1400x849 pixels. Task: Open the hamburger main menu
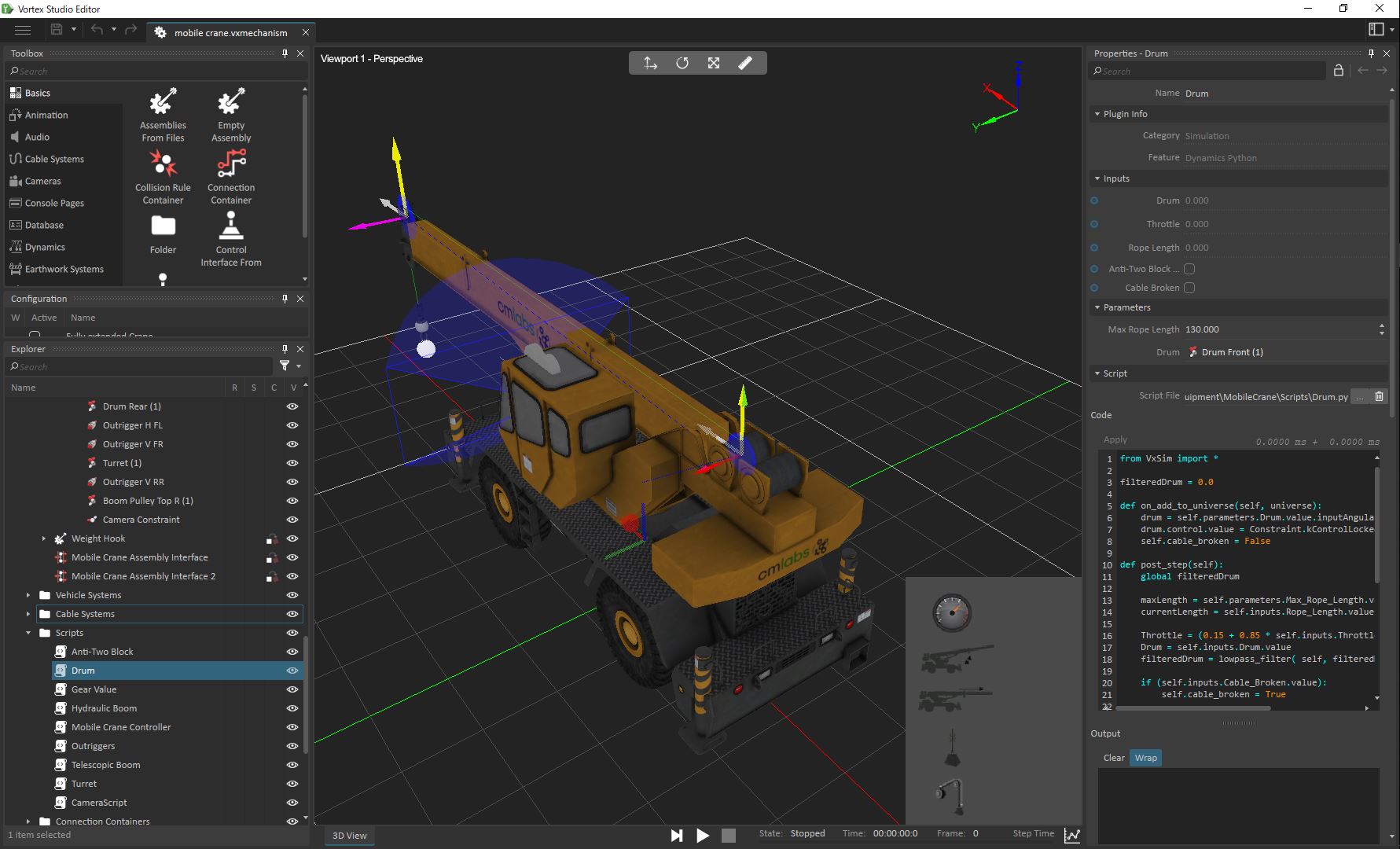pyautogui.click(x=23, y=30)
